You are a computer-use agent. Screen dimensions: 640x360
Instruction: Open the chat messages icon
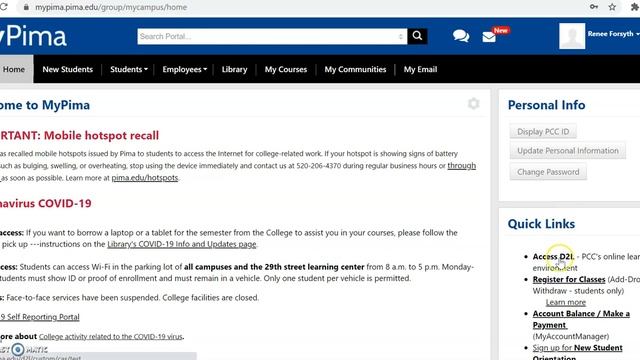[461, 36]
